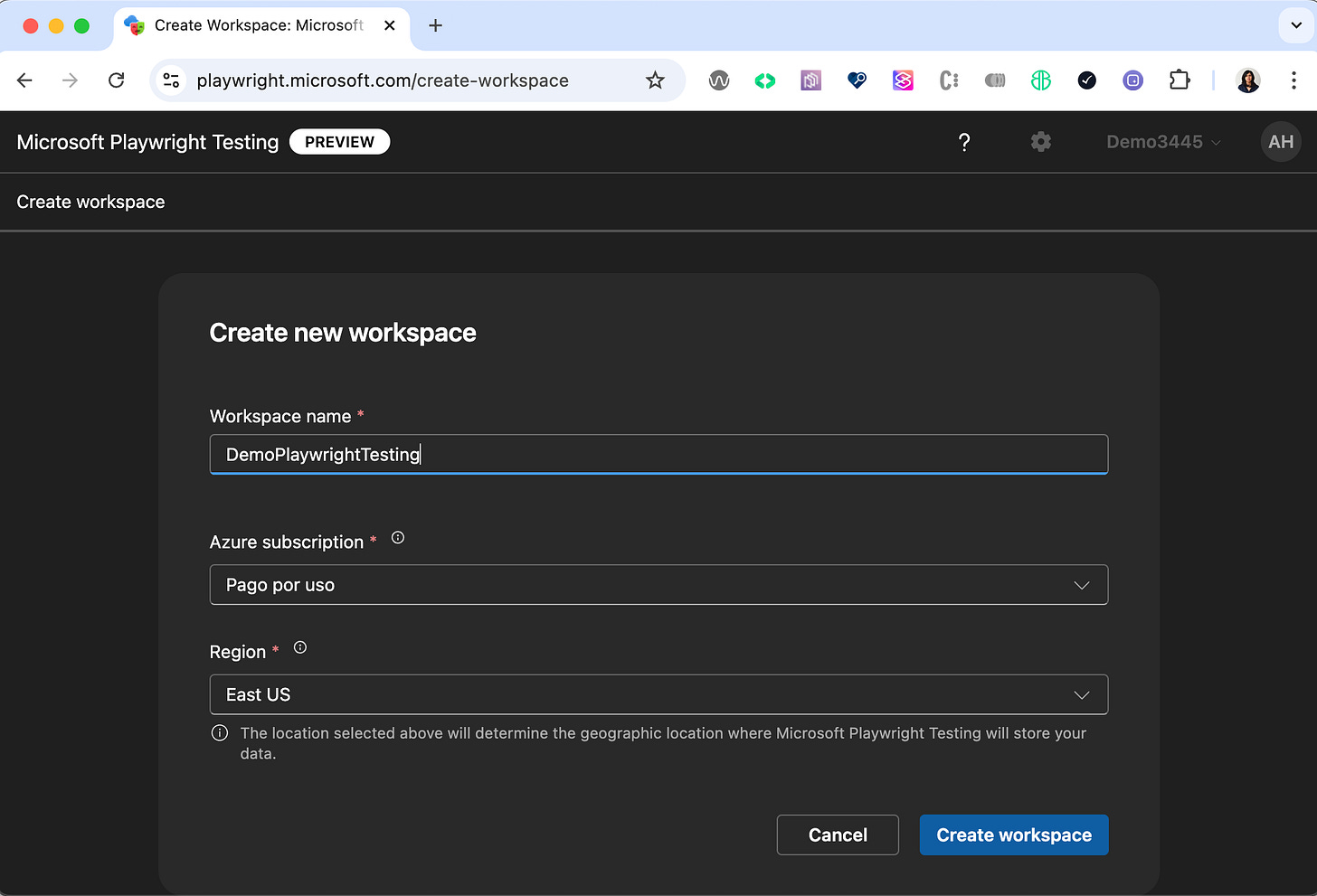The image size is (1317, 896).
Task: Click the 'Azure subscription' field label
Action: (x=287, y=542)
